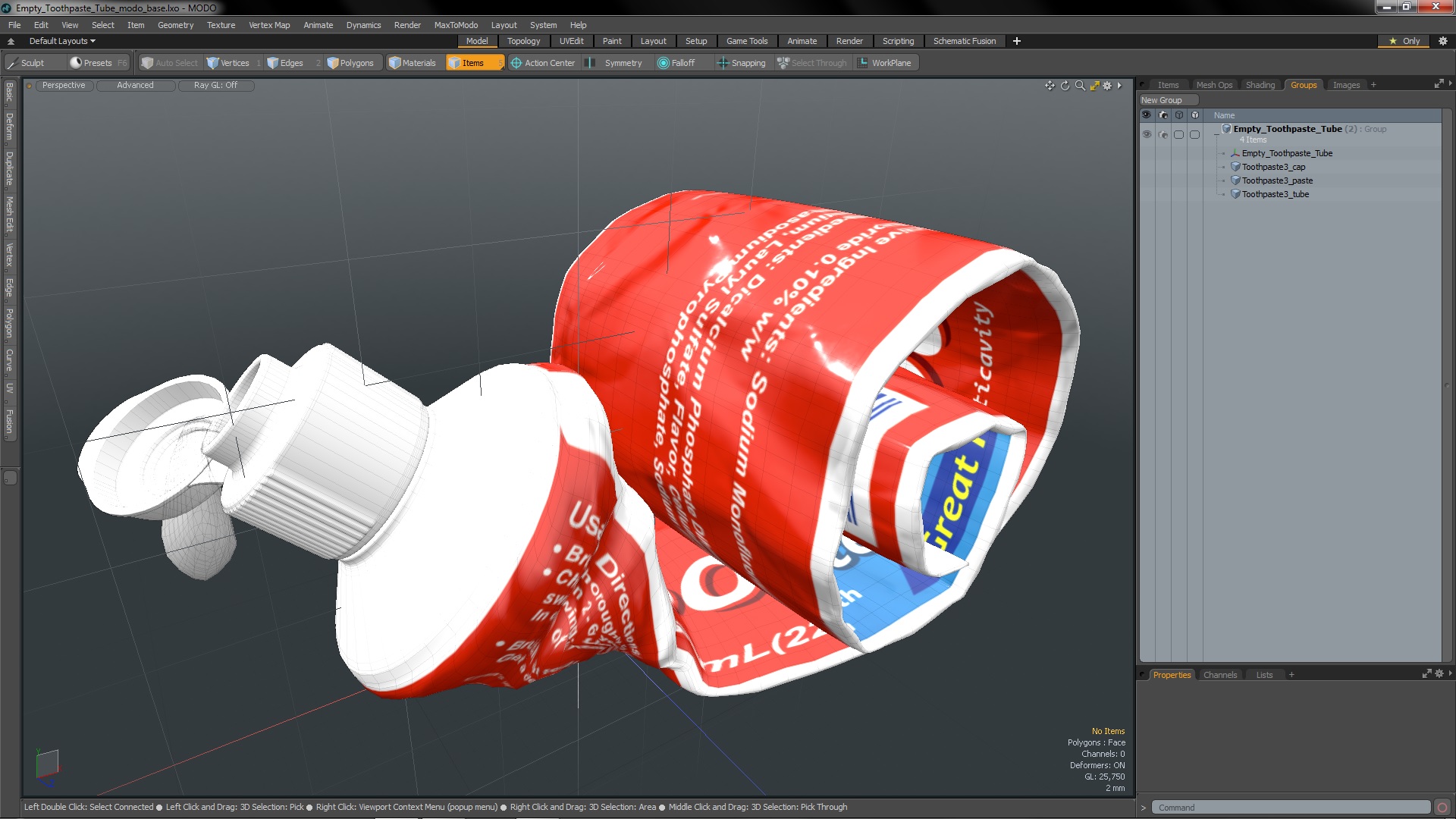Add a new tab beside Images
Screen dimensions: 1456x819
1373,85
